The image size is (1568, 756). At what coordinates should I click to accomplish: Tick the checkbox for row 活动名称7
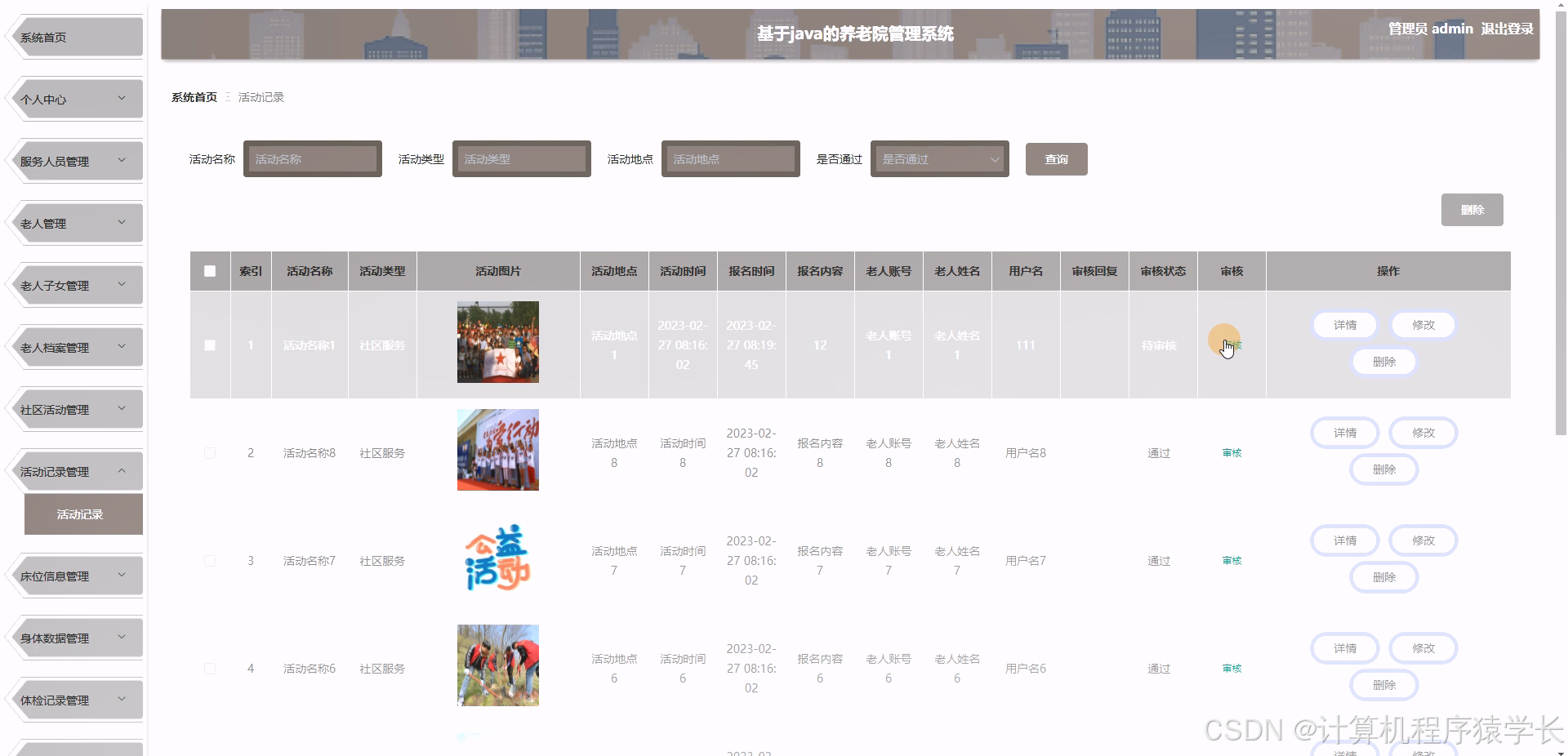[x=210, y=561]
